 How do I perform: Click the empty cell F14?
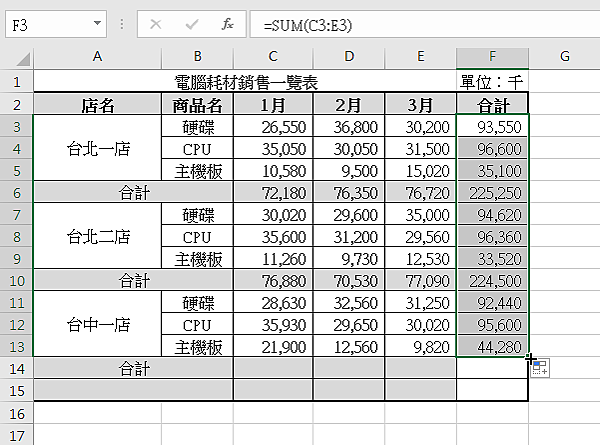point(492,368)
